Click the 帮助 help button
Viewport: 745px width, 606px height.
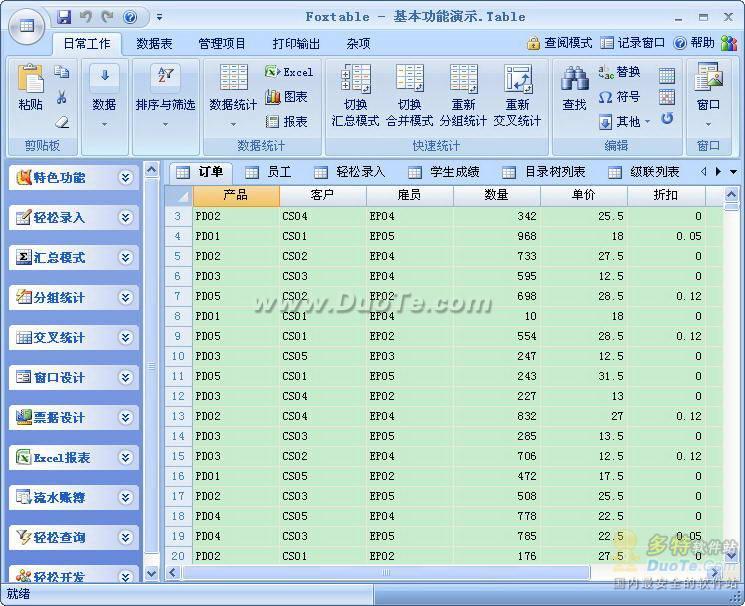[x=694, y=43]
